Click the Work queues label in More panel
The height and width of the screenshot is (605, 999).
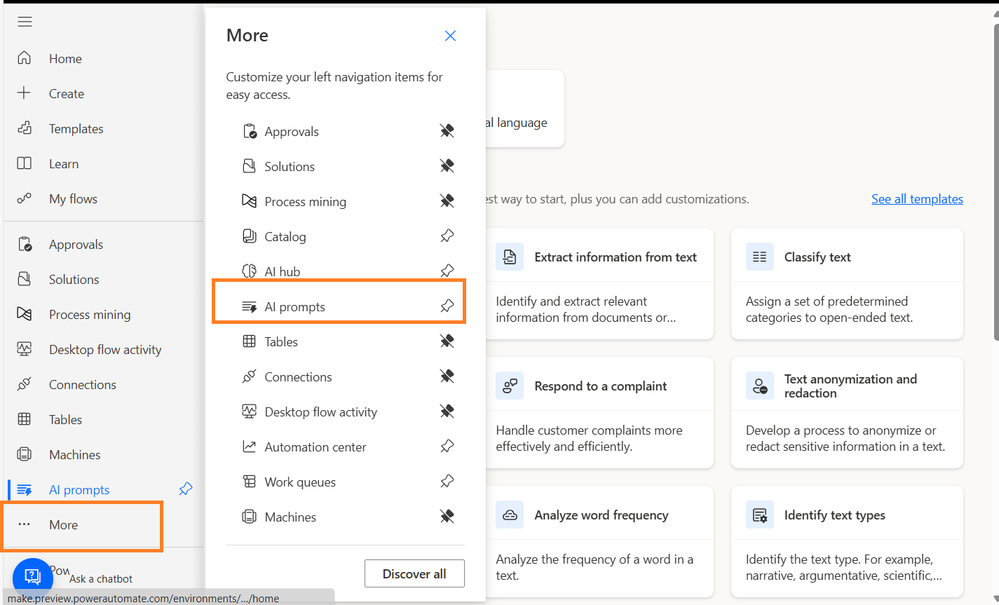point(300,482)
